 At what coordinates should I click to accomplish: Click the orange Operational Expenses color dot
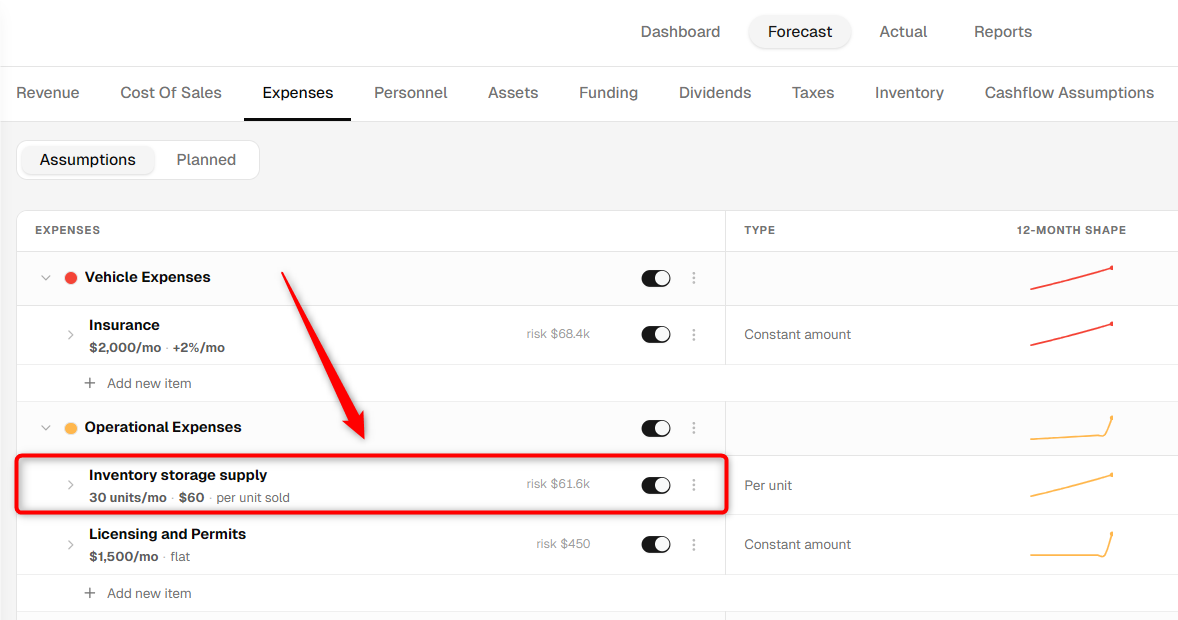pyautogui.click(x=71, y=428)
